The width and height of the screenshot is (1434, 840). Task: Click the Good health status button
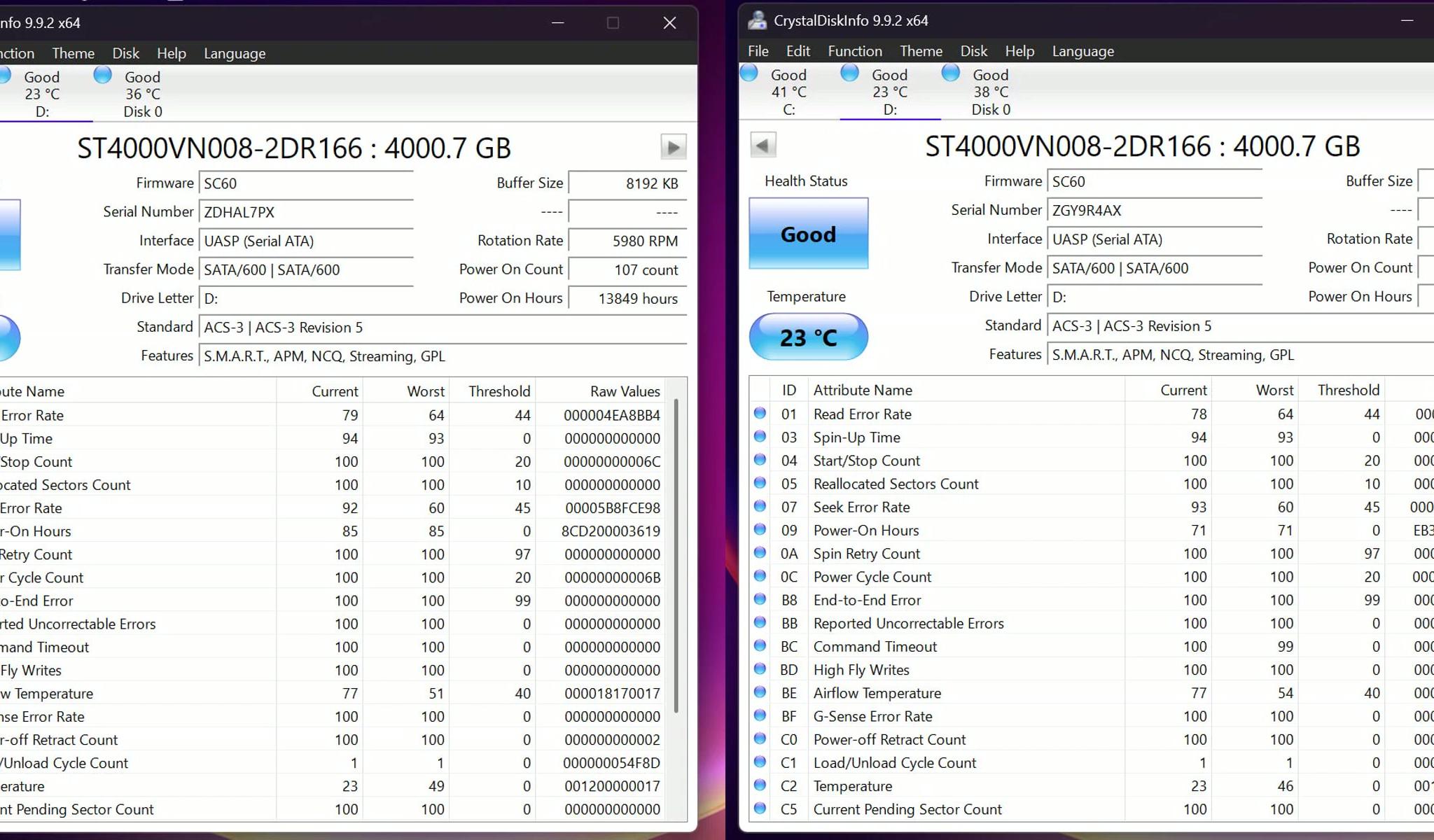(x=808, y=234)
